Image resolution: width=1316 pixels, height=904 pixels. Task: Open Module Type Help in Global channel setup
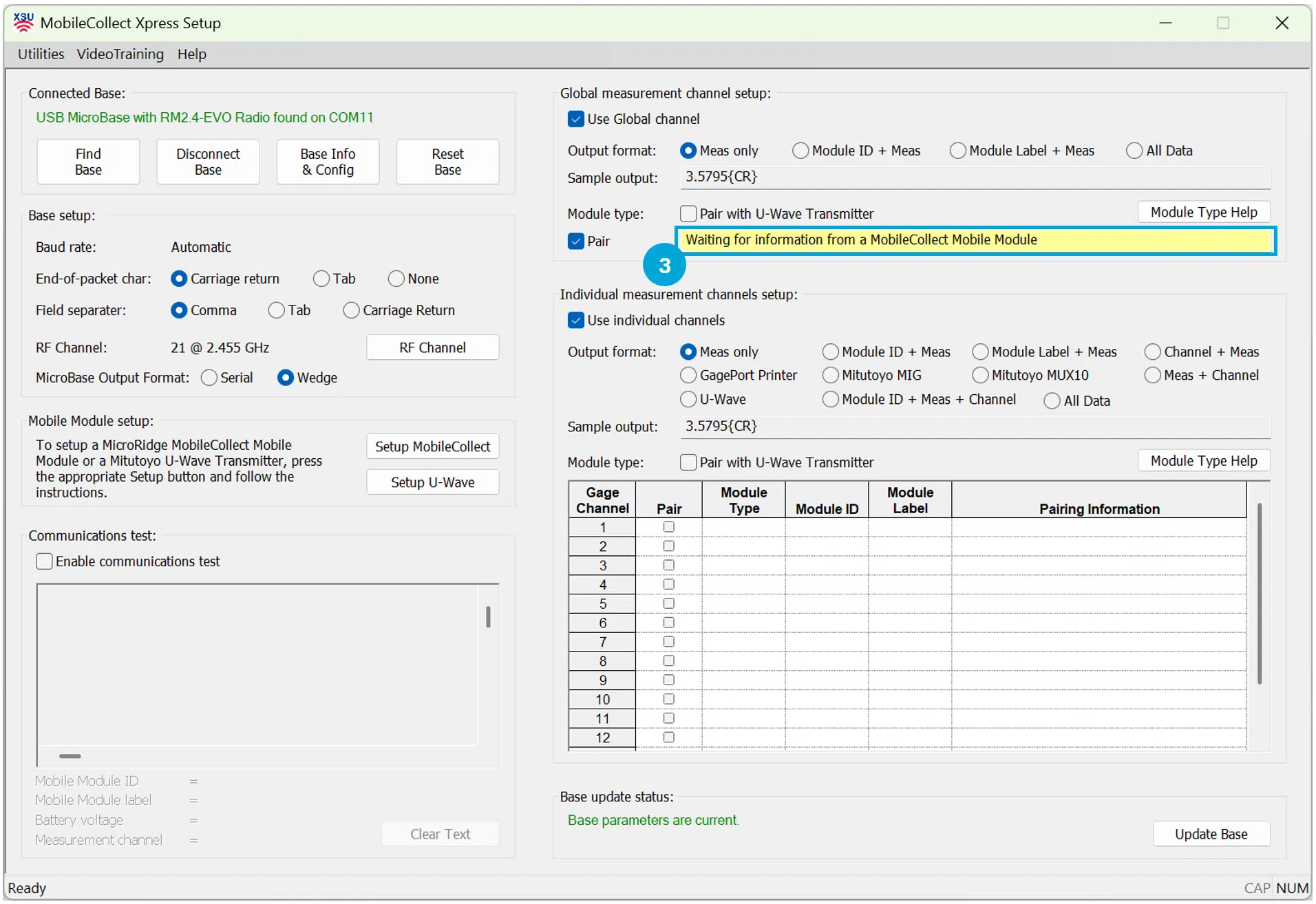tap(1204, 213)
